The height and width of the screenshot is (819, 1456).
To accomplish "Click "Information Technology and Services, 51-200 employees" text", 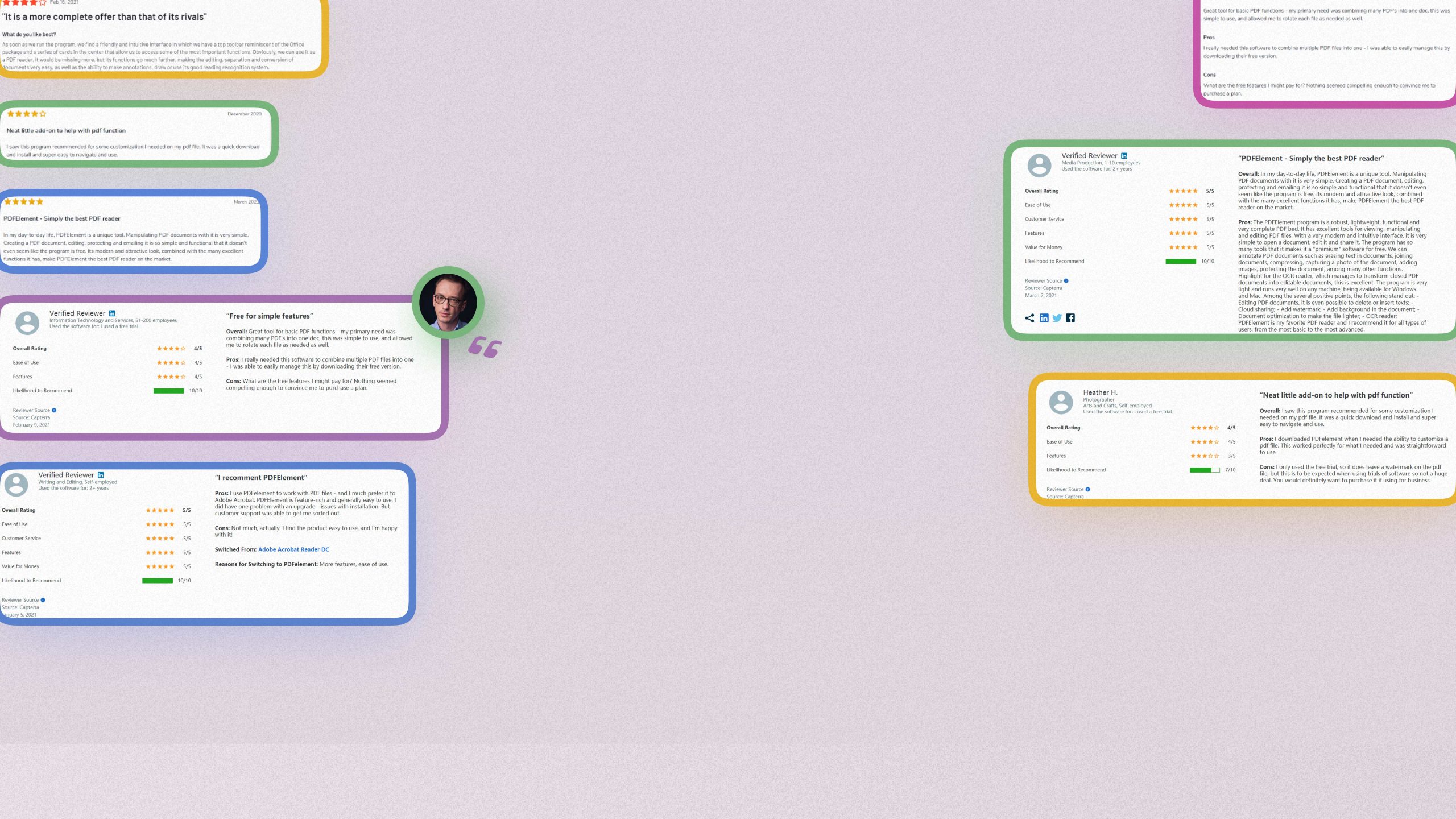I will (113, 320).
